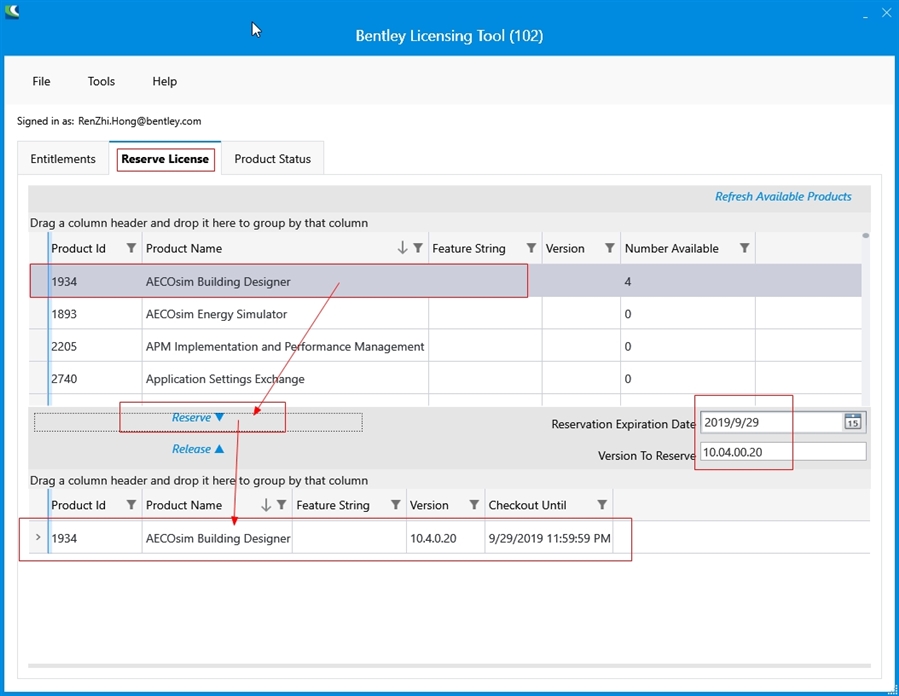This screenshot has width=899, height=696.
Task: Open the Tools menu
Action: pos(101,81)
